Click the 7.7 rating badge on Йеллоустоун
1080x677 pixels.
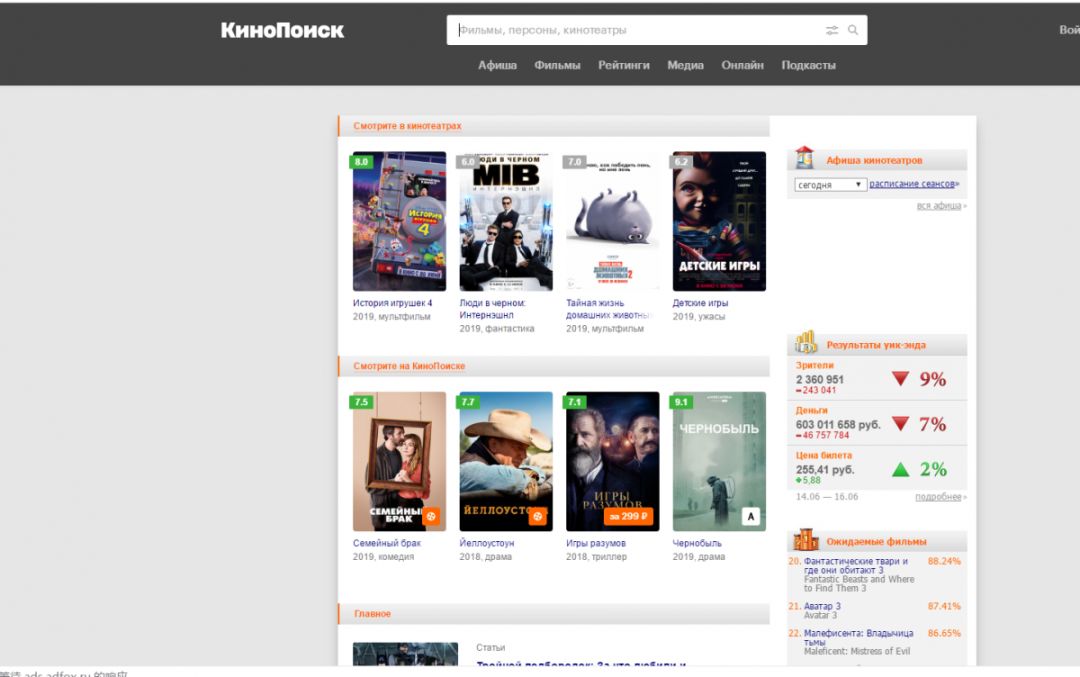tap(468, 402)
